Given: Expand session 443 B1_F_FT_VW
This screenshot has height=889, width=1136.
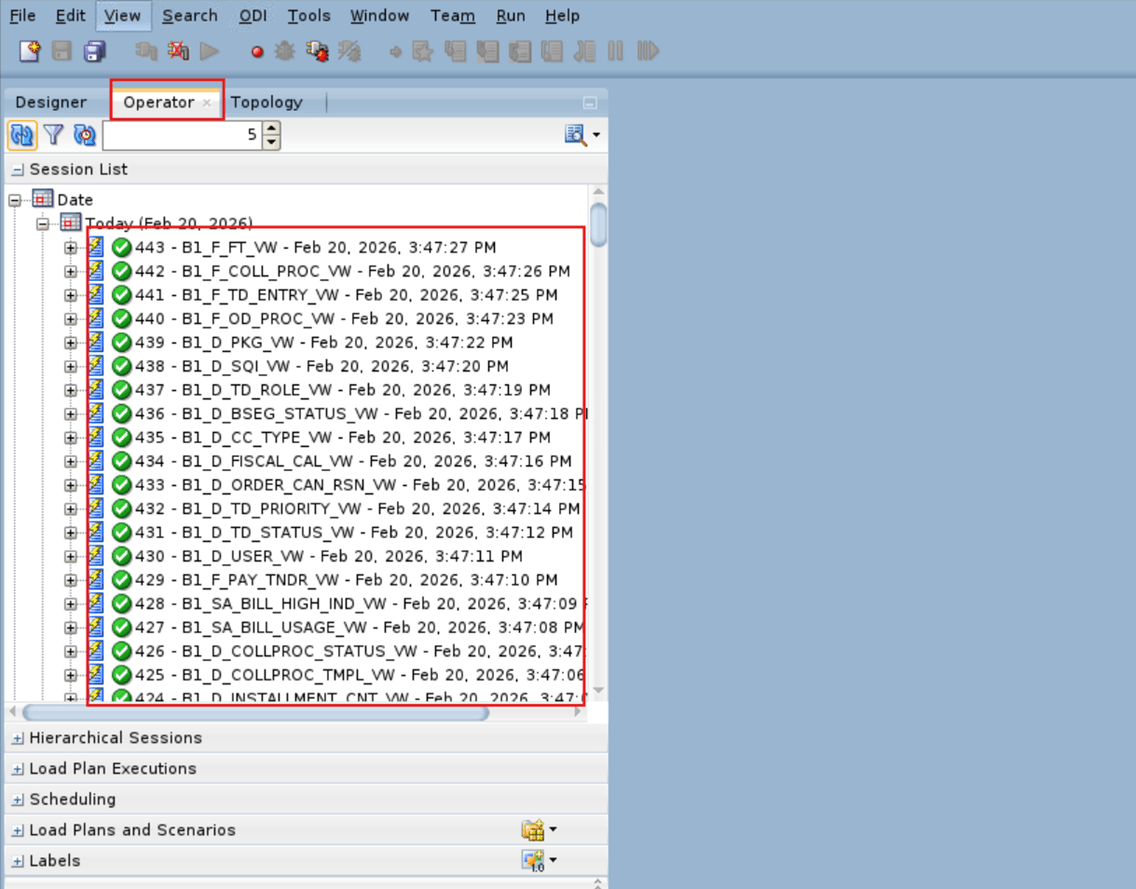Looking at the screenshot, I should click(x=70, y=248).
